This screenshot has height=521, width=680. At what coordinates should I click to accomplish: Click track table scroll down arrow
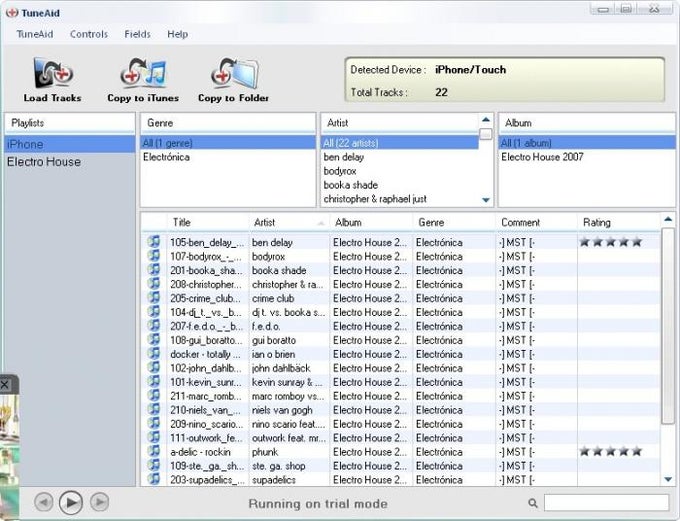[x=668, y=479]
